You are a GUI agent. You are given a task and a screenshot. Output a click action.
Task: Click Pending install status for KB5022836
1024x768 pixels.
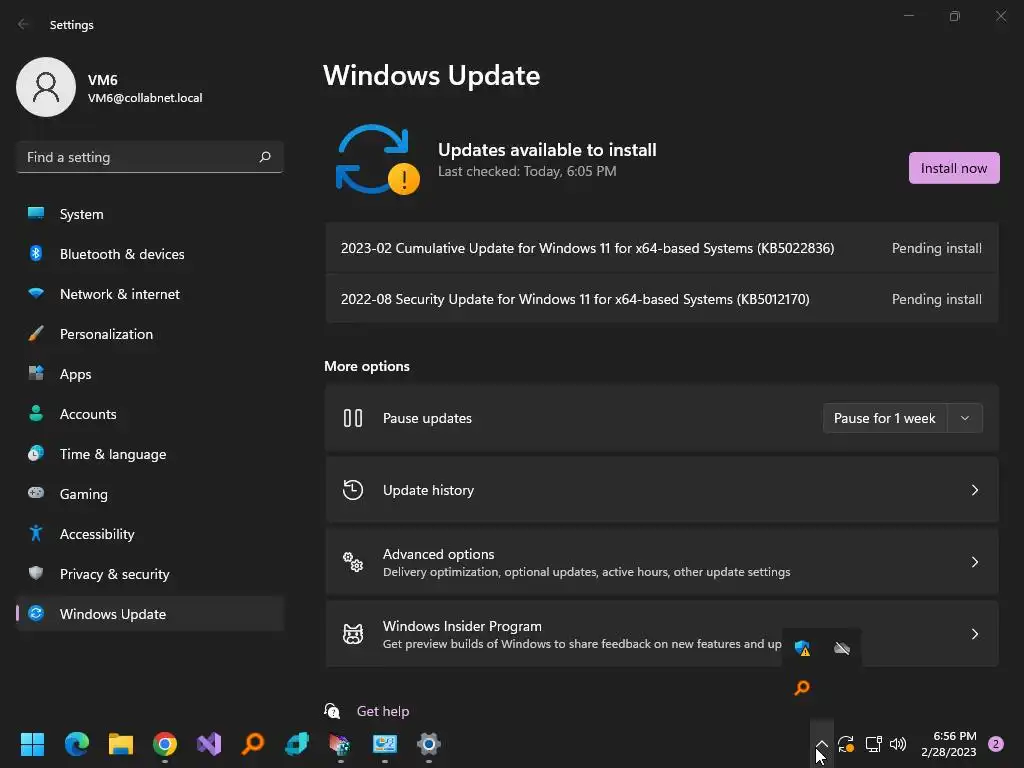(x=936, y=248)
